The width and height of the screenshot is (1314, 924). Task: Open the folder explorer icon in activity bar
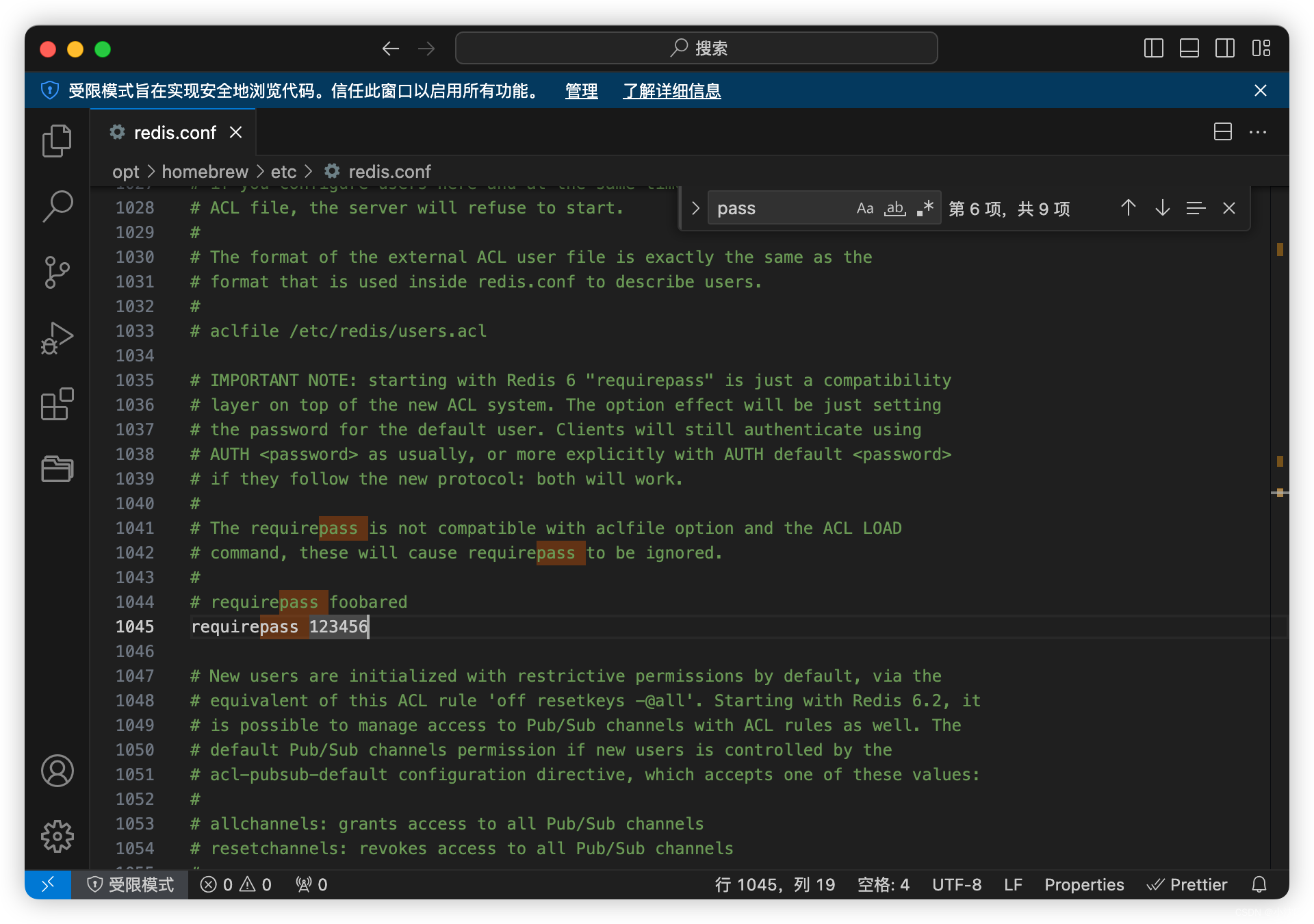[57, 469]
